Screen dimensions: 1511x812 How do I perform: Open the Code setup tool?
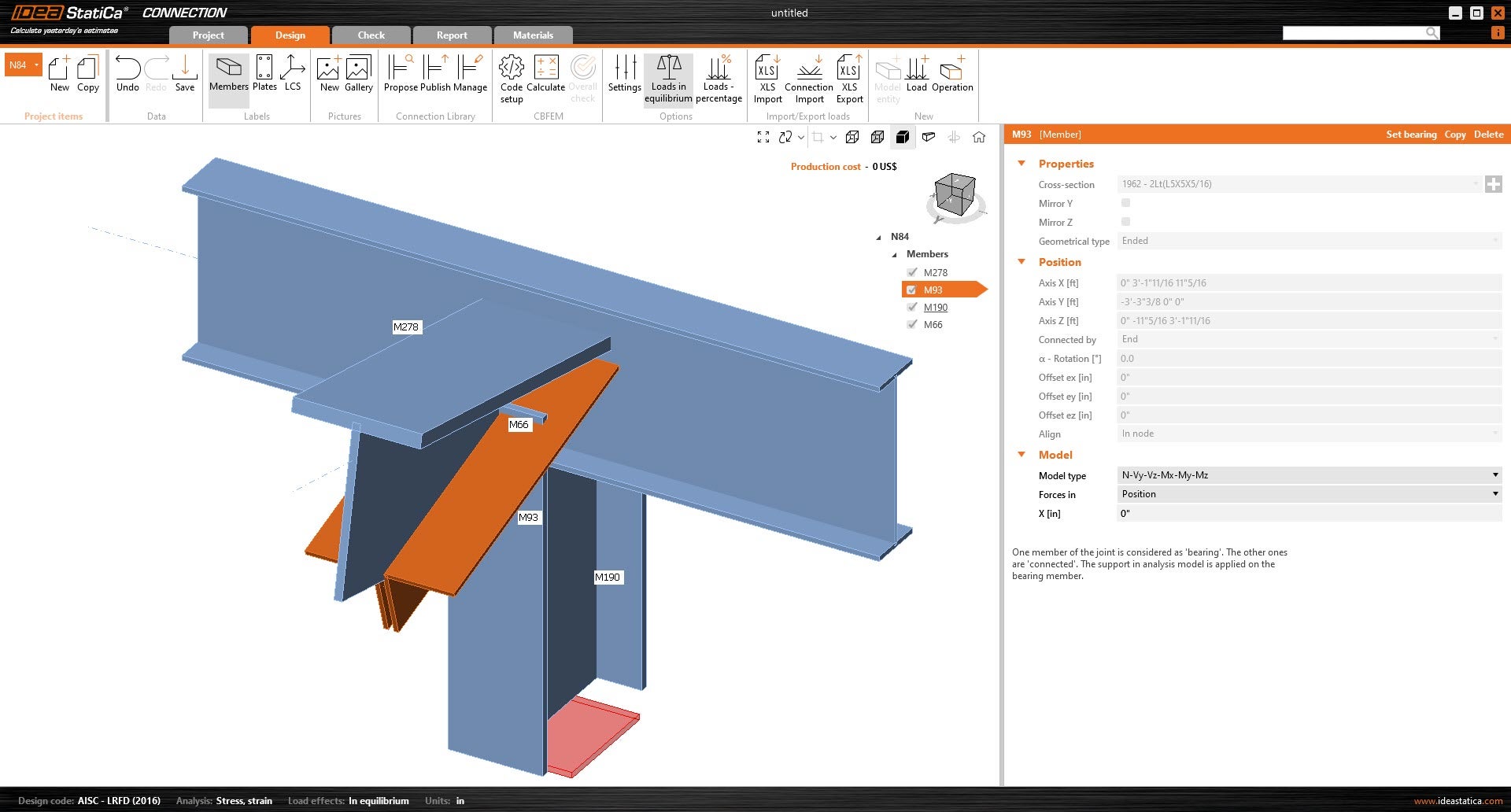[x=511, y=79]
